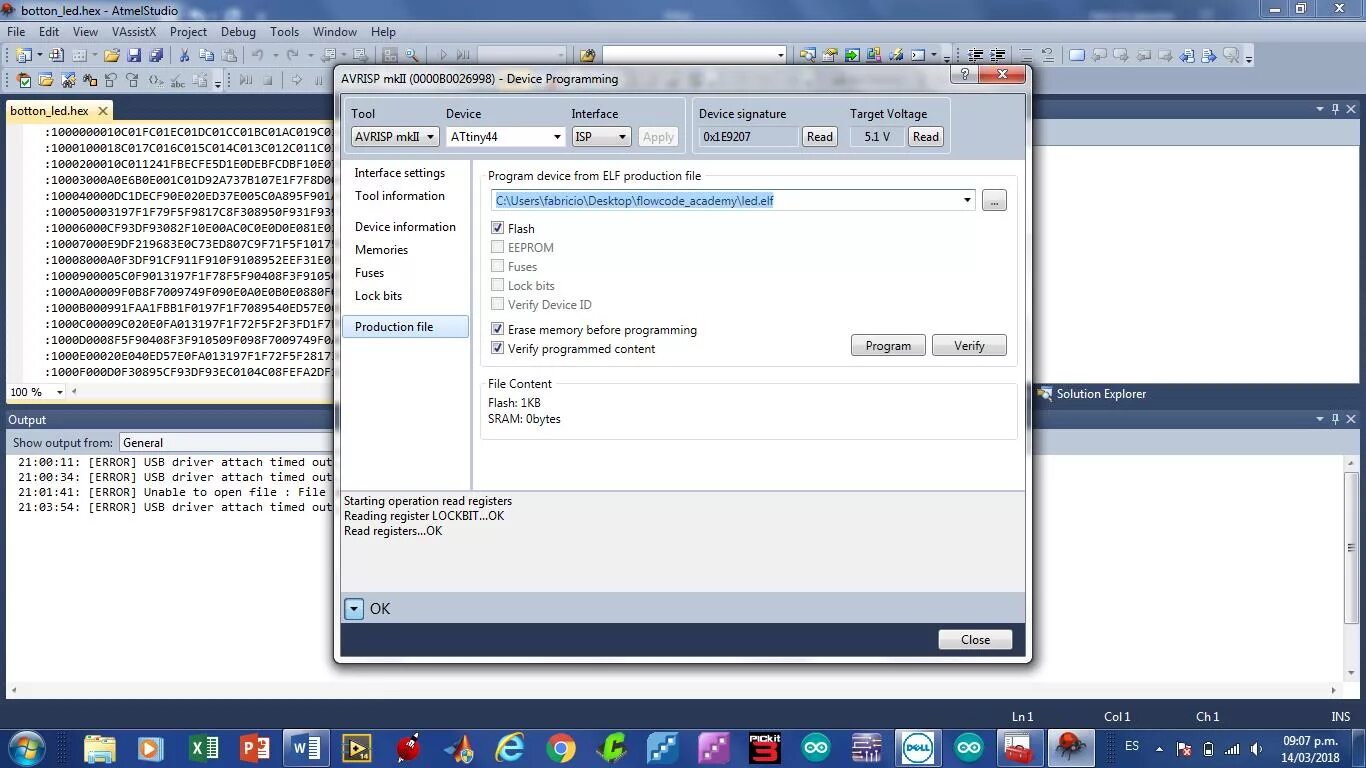The width and height of the screenshot is (1366, 768).
Task: Open the Tools menu
Action: pyautogui.click(x=284, y=31)
